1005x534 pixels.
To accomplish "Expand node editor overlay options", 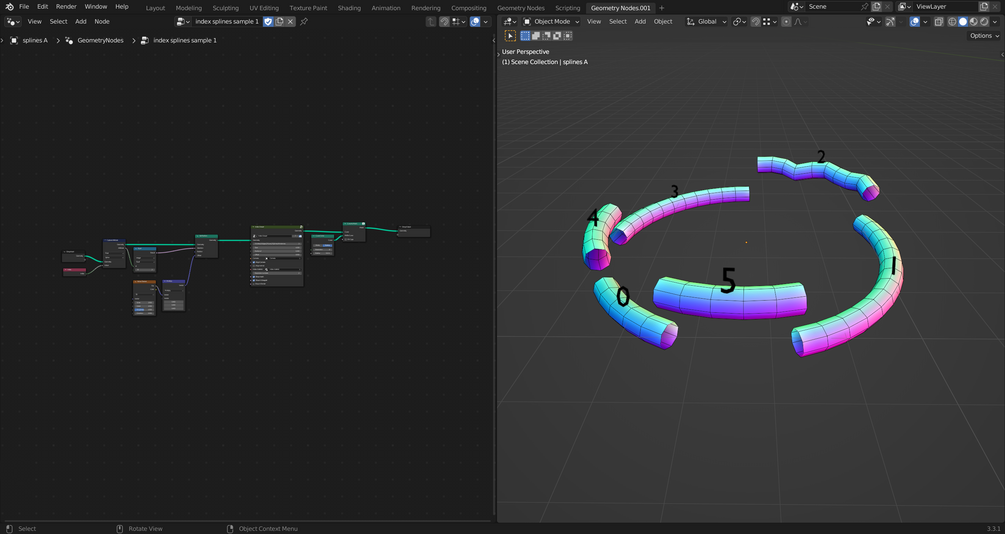I will tap(485, 22).
